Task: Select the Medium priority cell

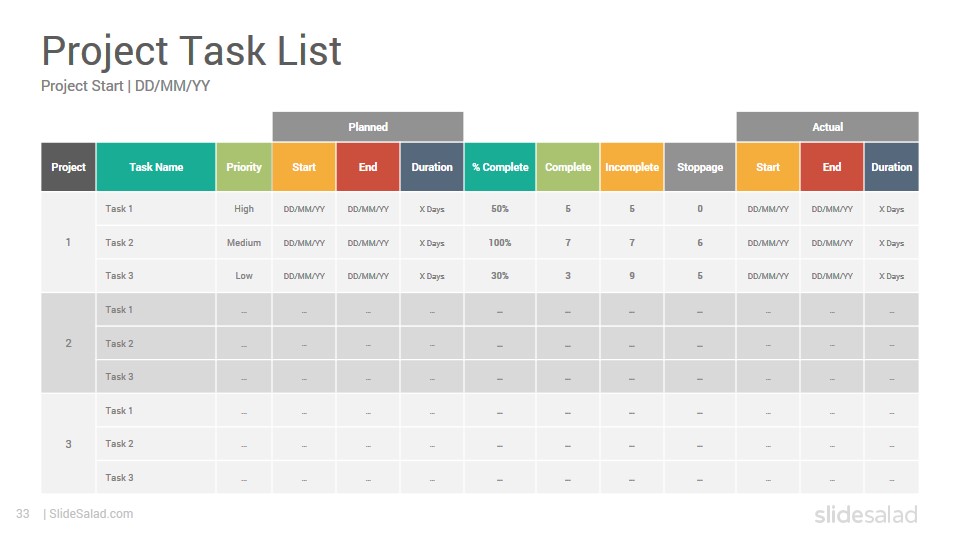Action: [x=244, y=242]
